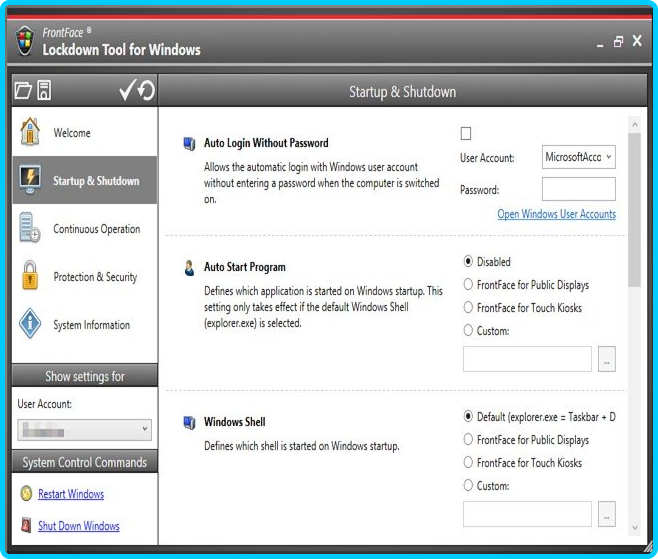Click the undo reset arrow icon
The width and height of the screenshot is (658, 559).
[146, 90]
